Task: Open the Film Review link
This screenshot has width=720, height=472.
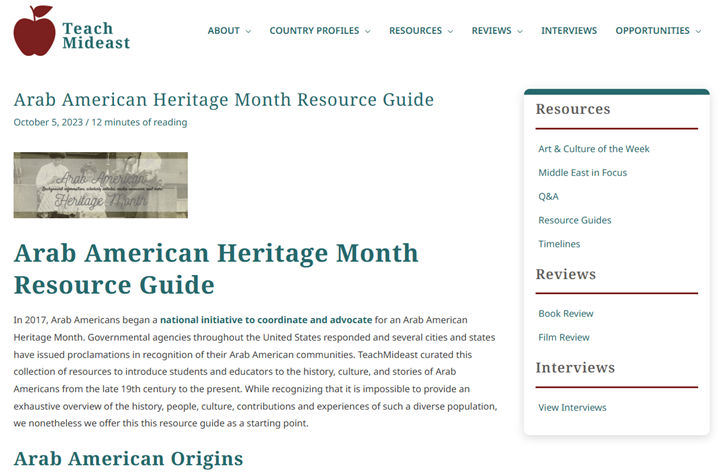Action: point(564,337)
